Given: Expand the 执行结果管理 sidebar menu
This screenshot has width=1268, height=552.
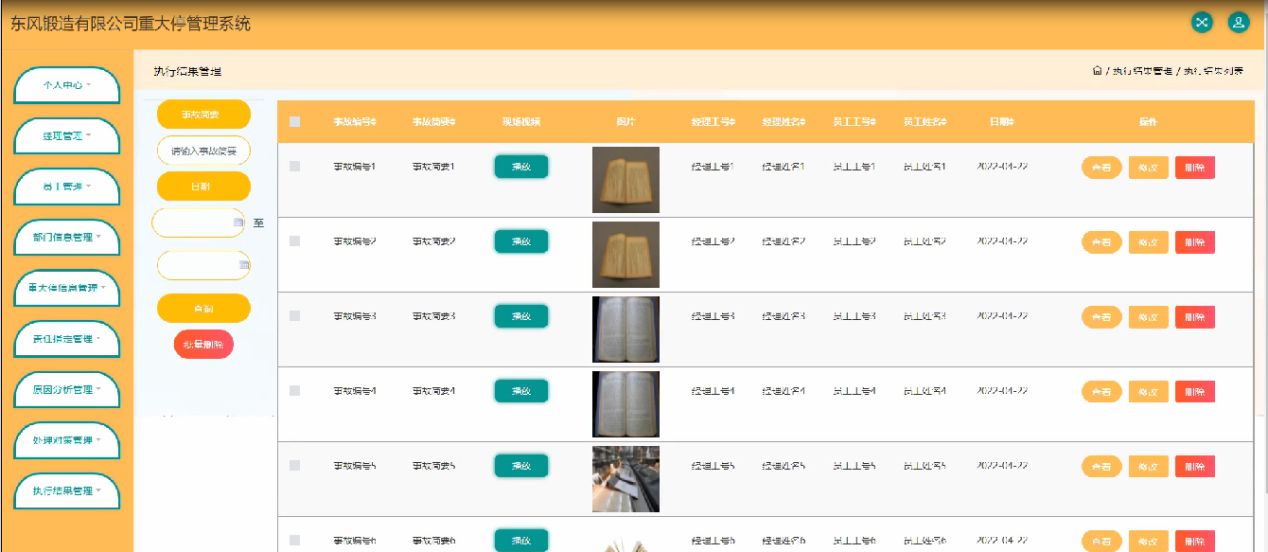Looking at the screenshot, I should (x=67, y=491).
